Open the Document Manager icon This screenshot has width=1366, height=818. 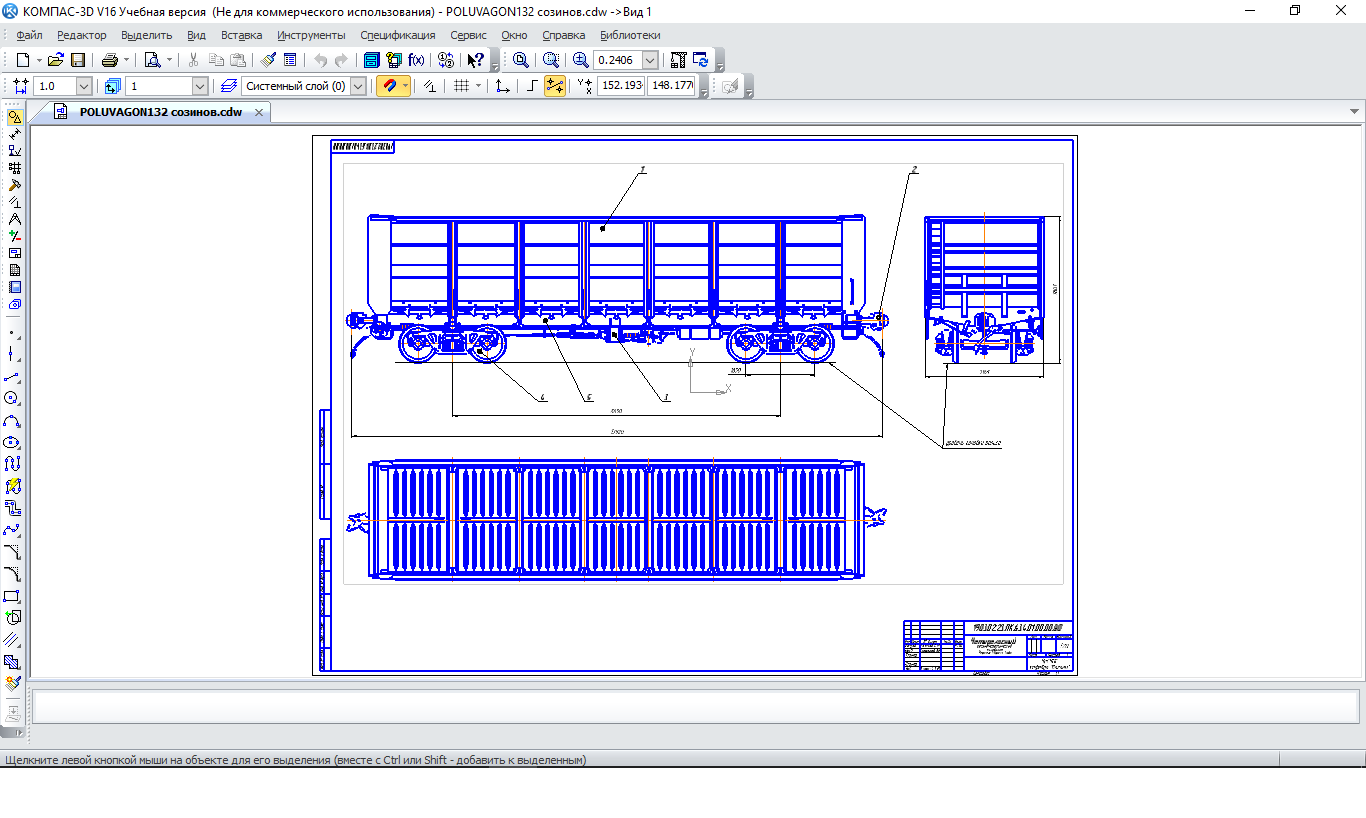pyautogui.click(x=372, y=60)
